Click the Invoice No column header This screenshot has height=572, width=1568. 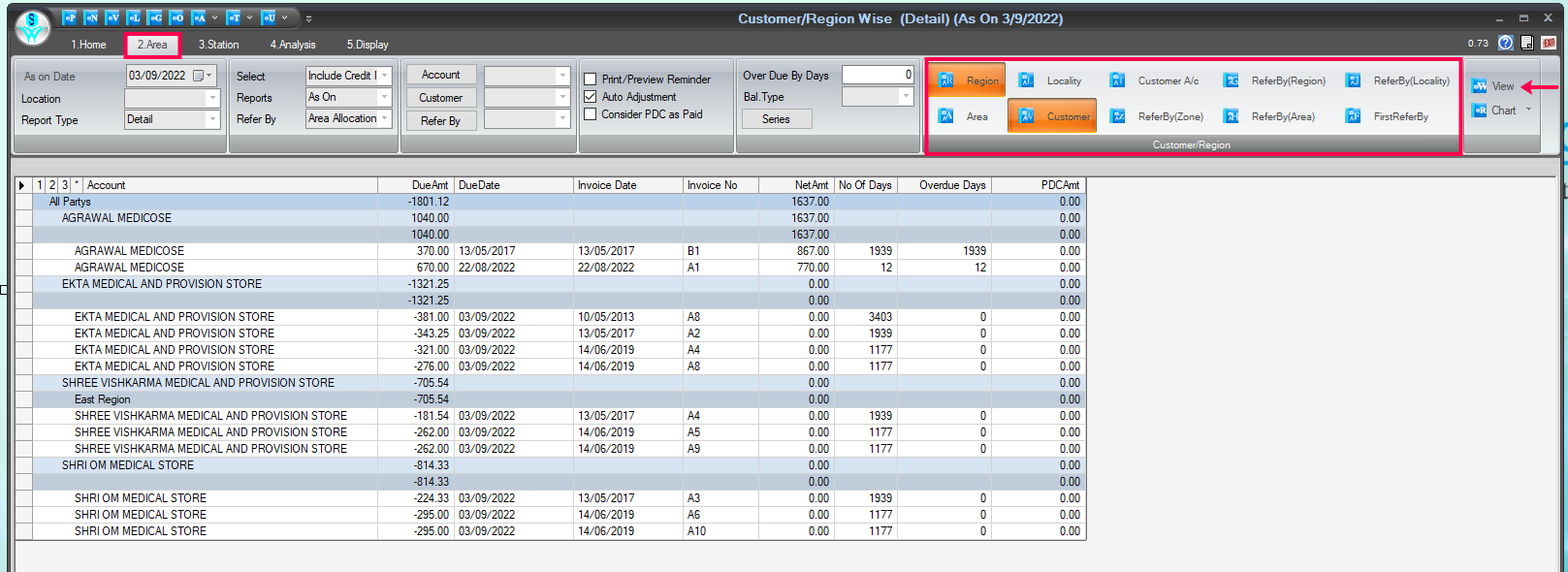click(720, 185)
